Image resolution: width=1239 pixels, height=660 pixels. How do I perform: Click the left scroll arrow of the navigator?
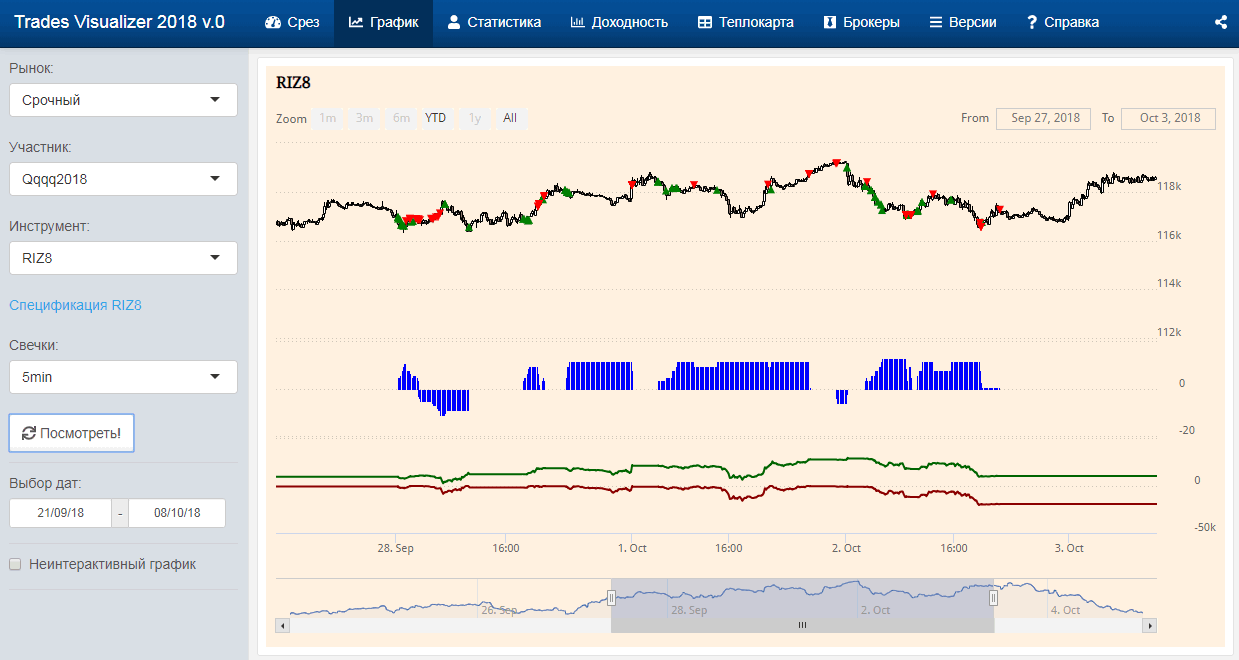coord(283,625)
